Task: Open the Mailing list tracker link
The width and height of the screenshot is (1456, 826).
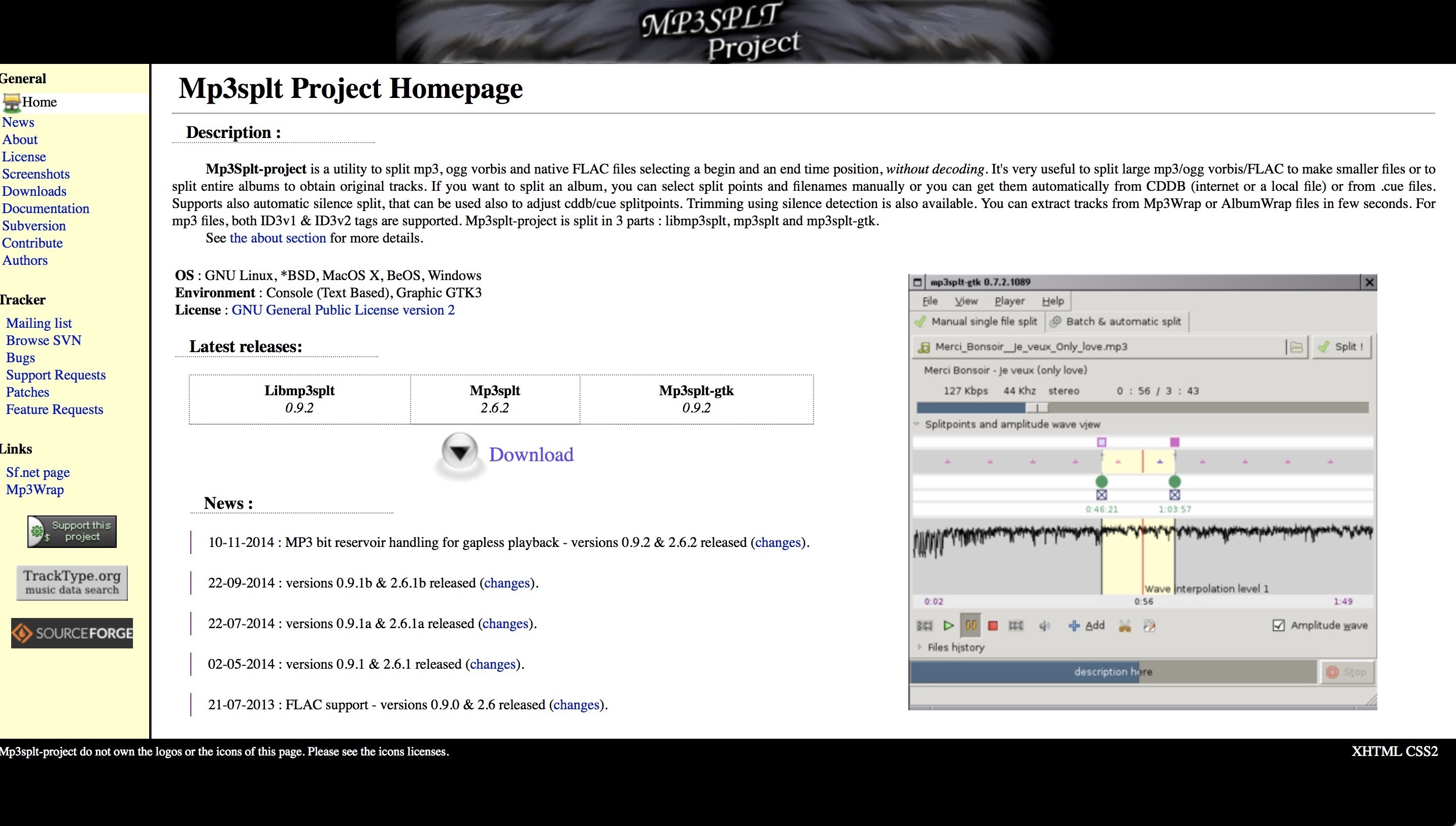Action: pos(39,323)
